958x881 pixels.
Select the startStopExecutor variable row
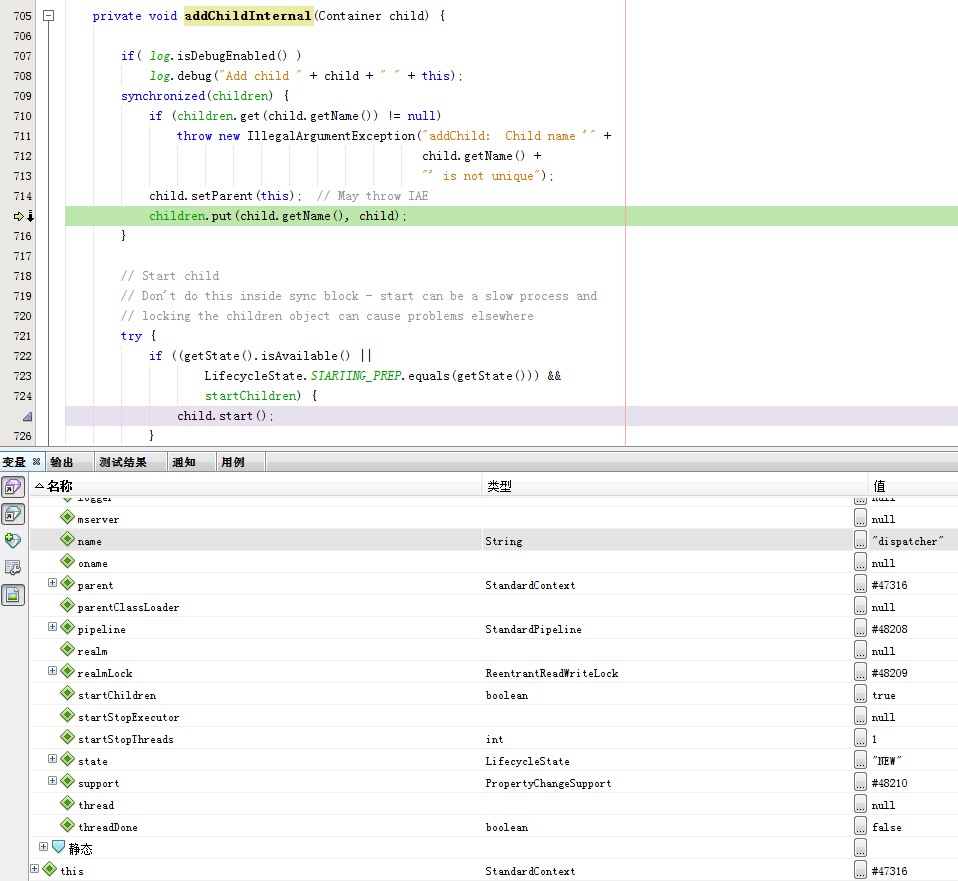pos(494,717)
